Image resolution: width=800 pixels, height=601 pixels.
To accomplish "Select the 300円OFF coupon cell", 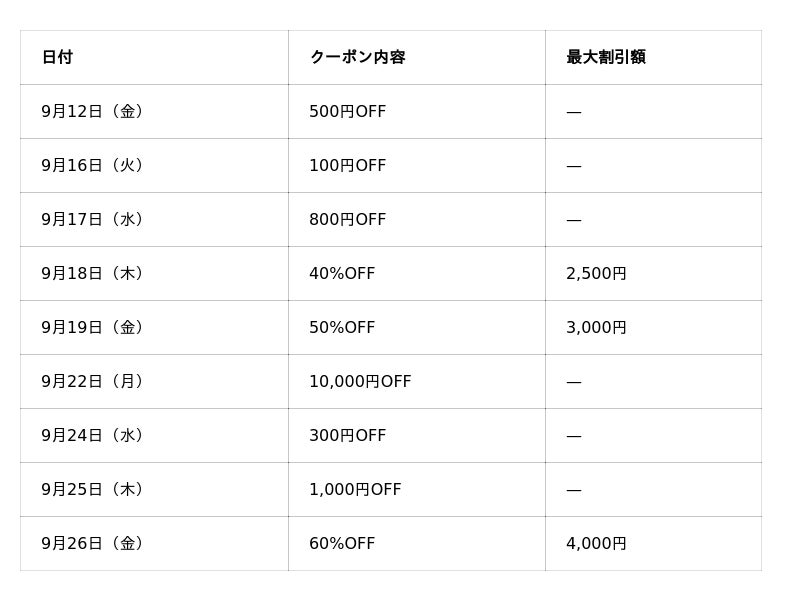I will (x=347, y=435).
